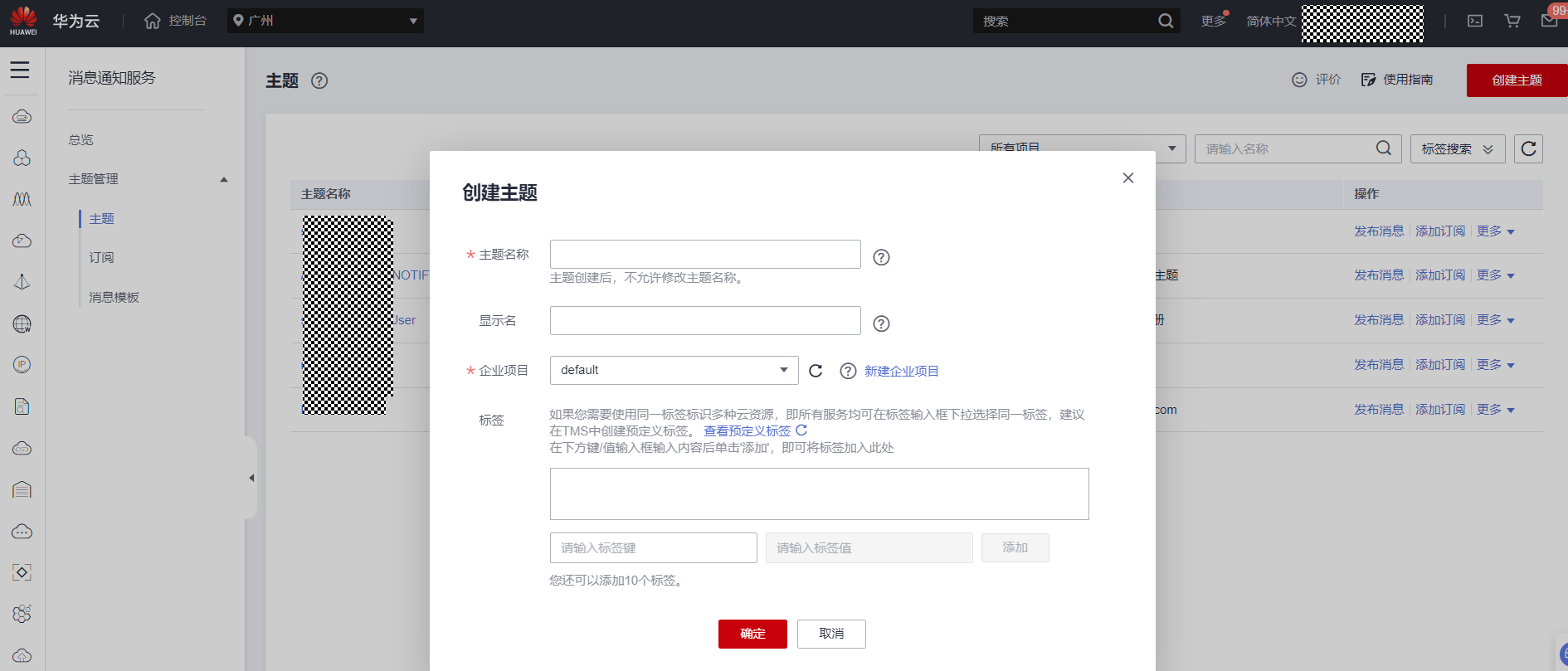This screenshot has width=1568, height=671.
Task: Open the 新建企业项目 link
Action: click(x=902, y=371)
